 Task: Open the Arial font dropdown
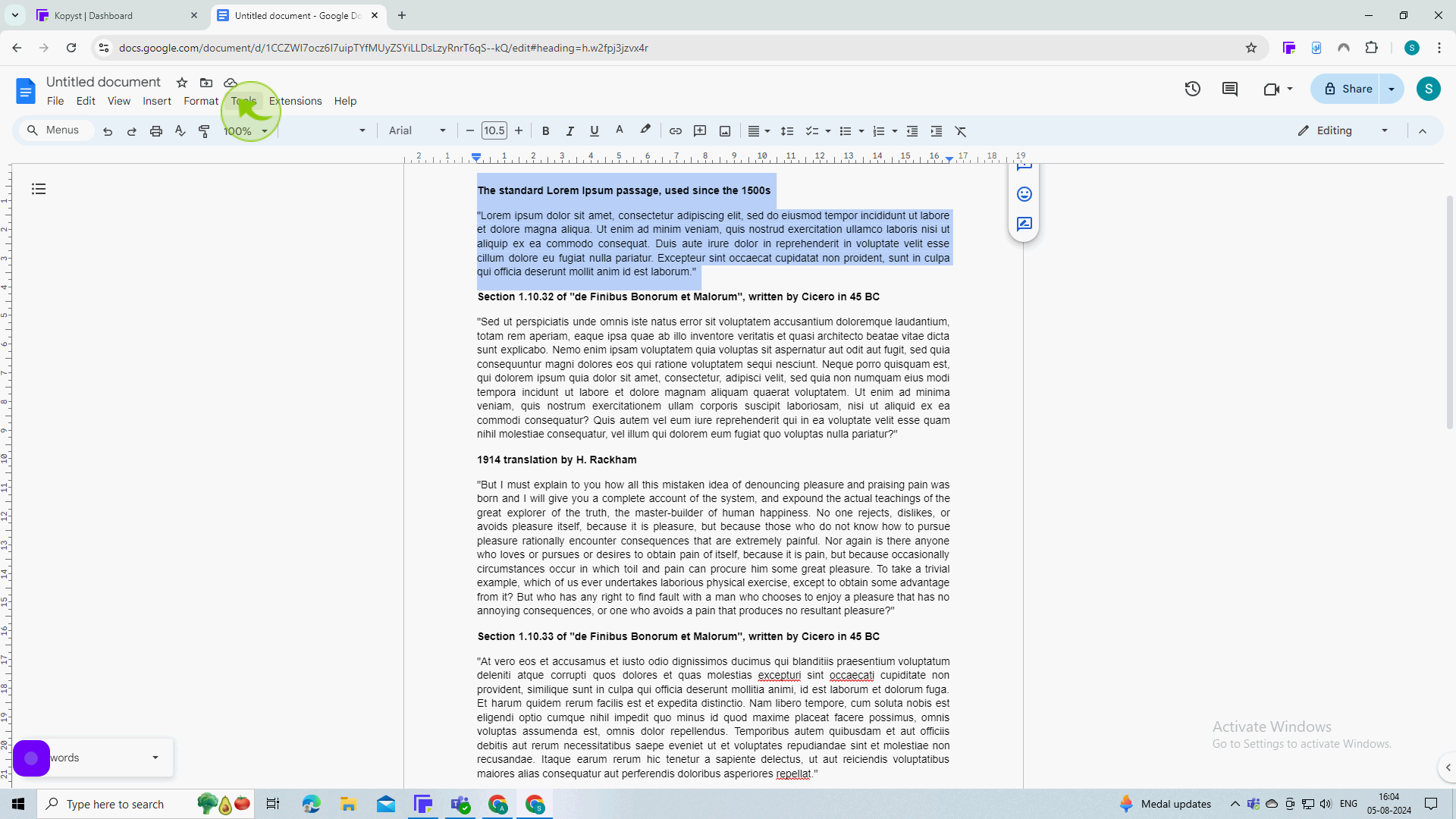pos(417,130)
